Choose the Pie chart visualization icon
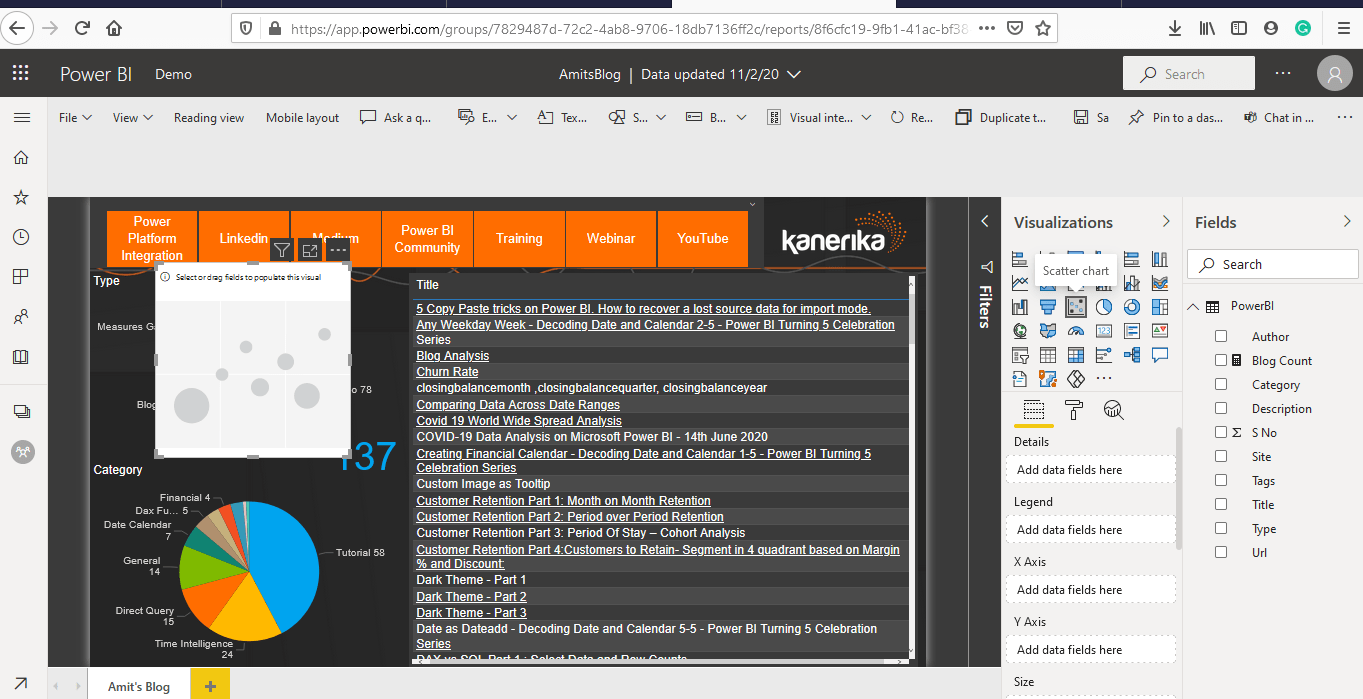Viewport: 1363px width, 699px height. pos(1104,307)
